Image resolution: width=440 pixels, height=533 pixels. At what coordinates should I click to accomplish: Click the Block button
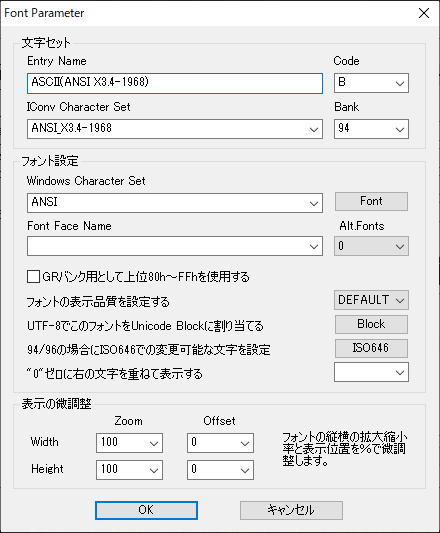(x=371, y=324)
